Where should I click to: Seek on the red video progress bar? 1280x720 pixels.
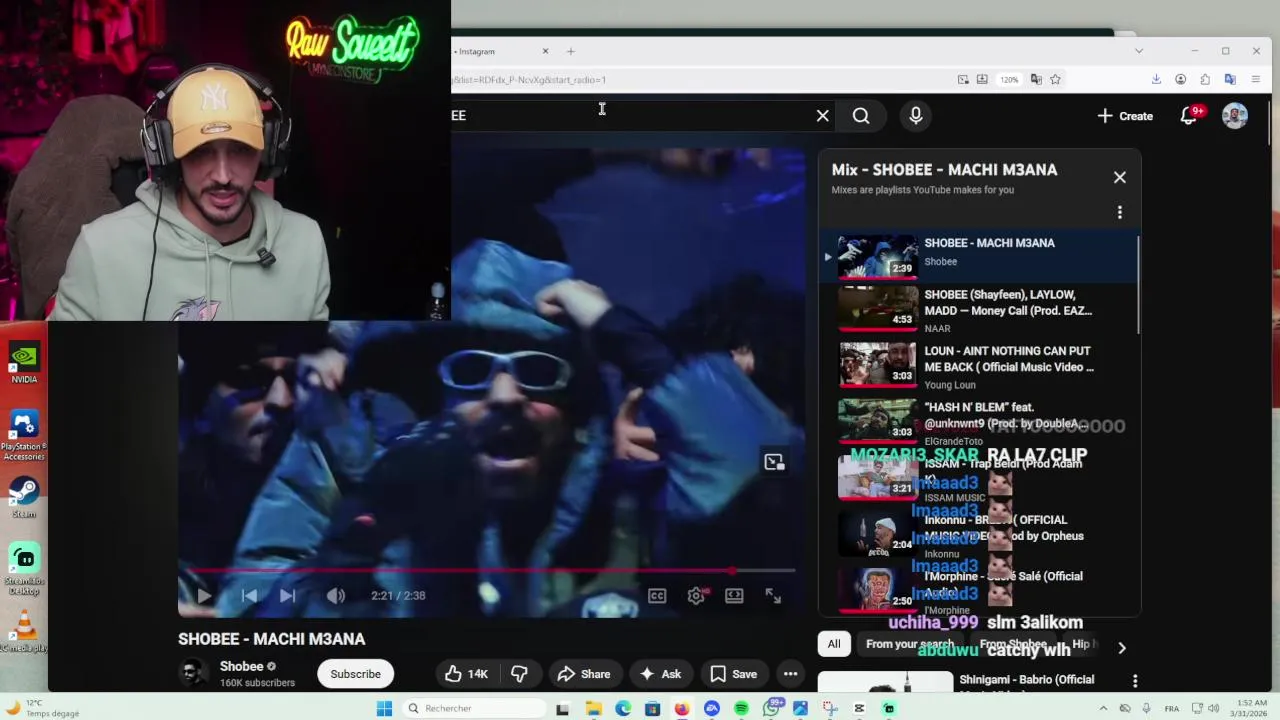pyautogui.click(x=487, y=571)
